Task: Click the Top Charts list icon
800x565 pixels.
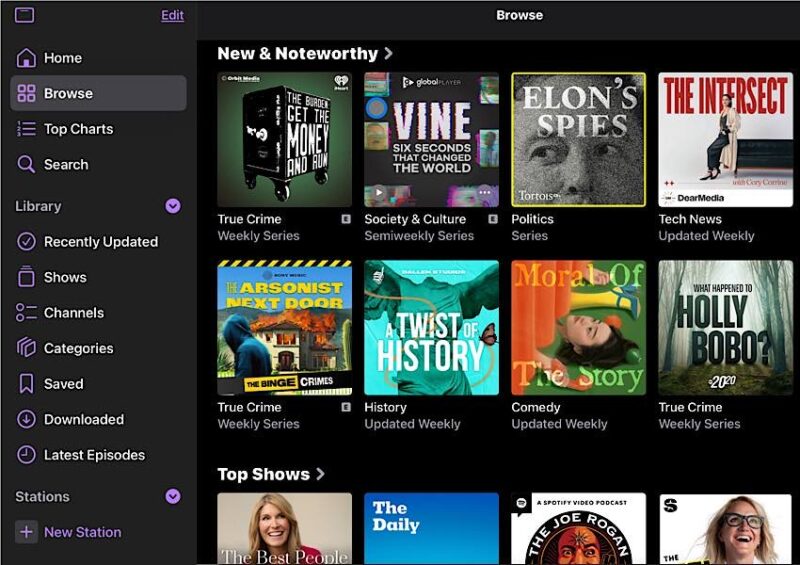Action: point(26,129)
